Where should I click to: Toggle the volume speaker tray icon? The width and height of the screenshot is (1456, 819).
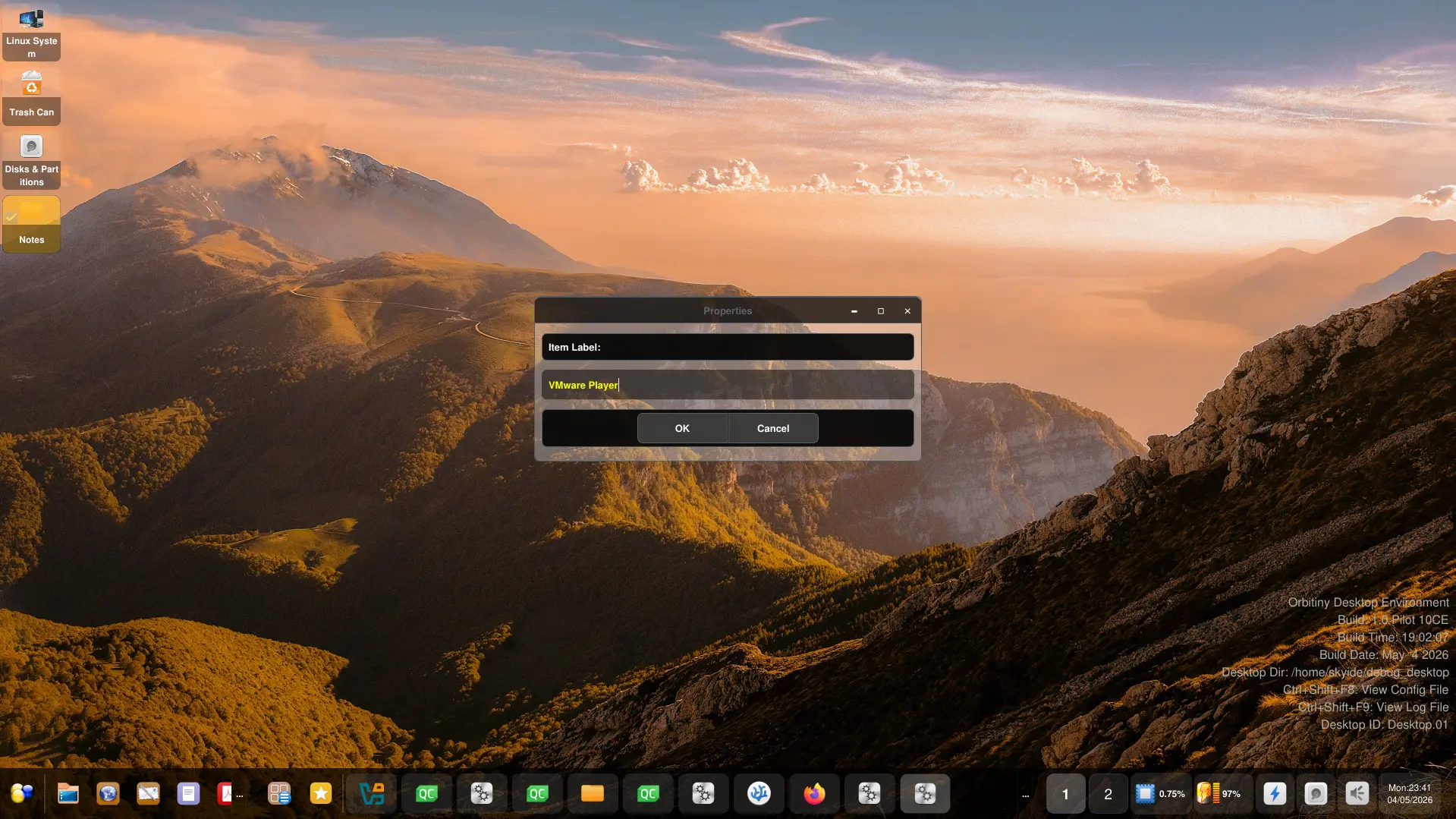click(x=1357, y=794)
